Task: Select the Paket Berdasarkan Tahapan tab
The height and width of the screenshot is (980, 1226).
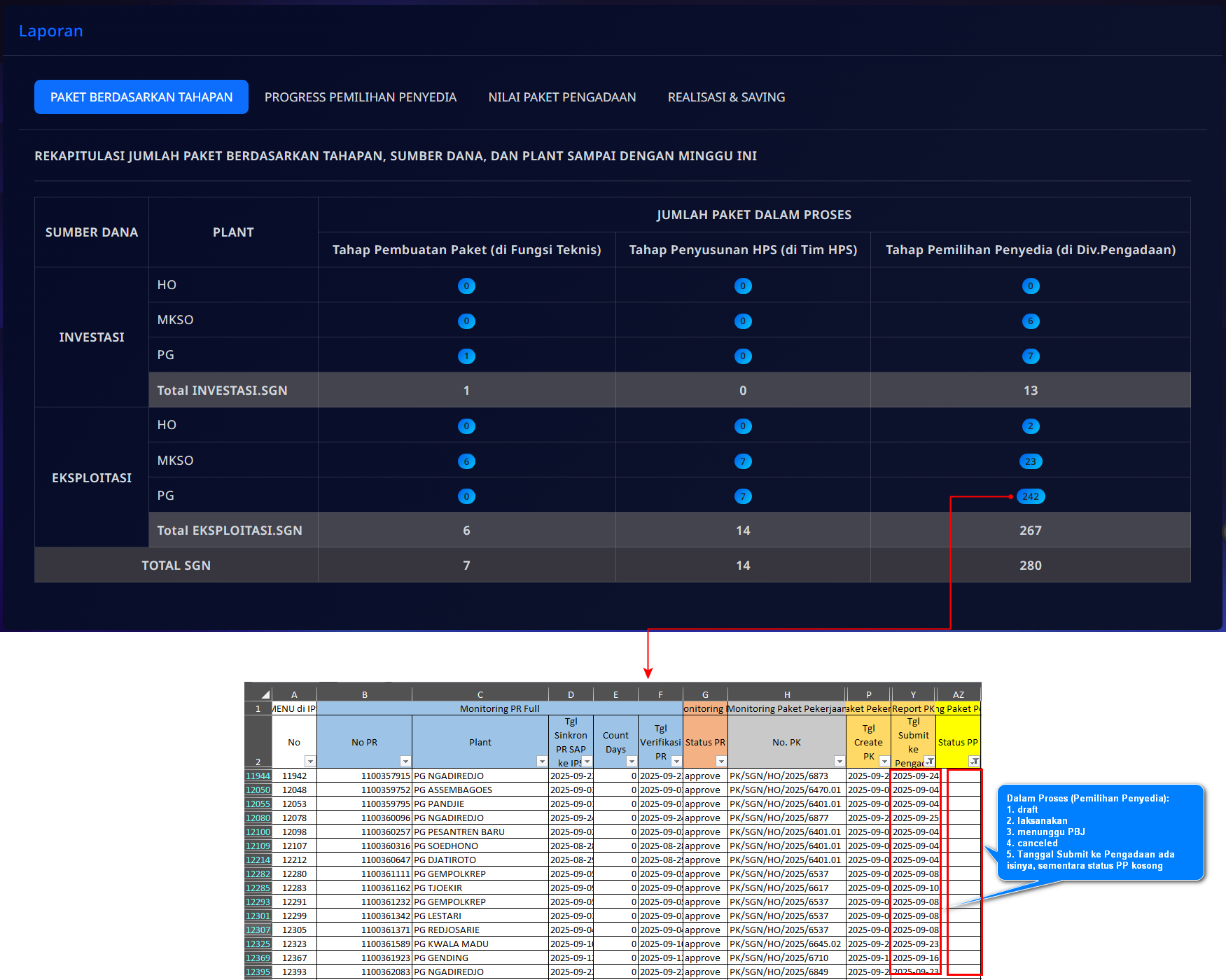Action: tap(141, 97)
